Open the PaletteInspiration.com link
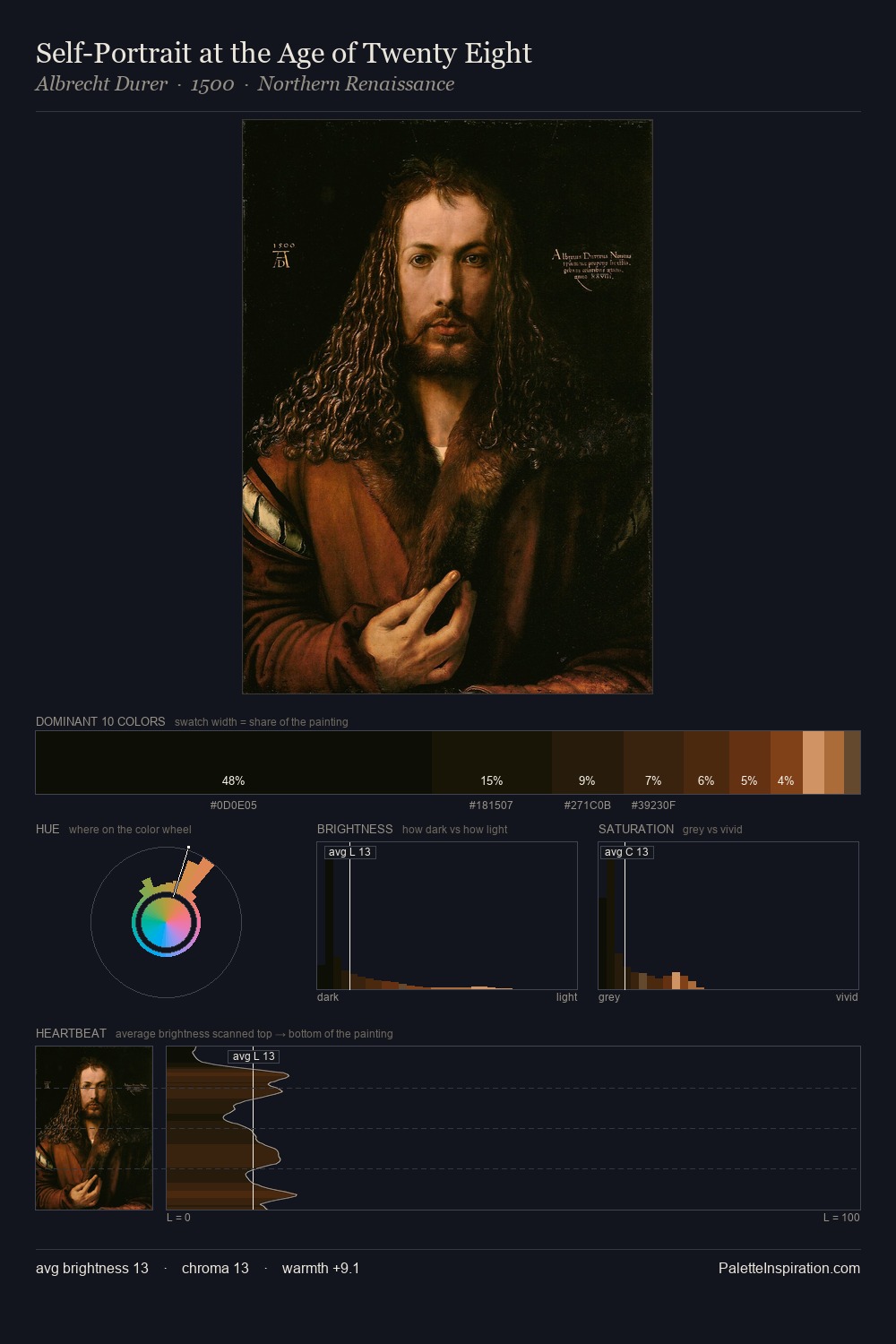This screenshot has height=1344, width=896. click(789, 1269)
